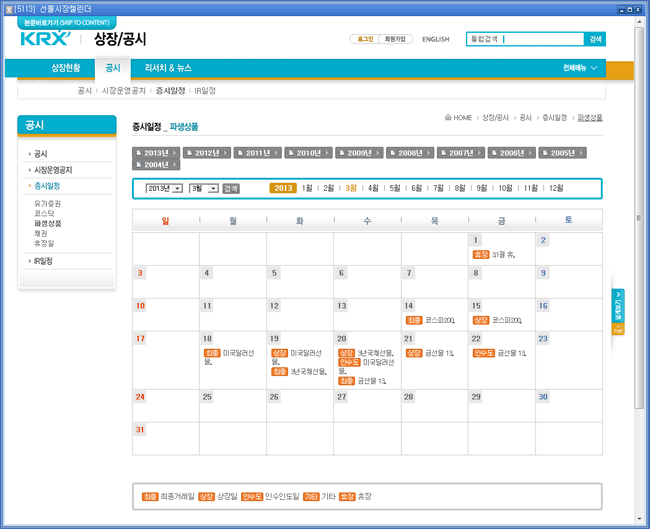The width and height of the screenshot is (650, 529).
Task: Click the KRX logo
Action: click(x=46, y=39)
